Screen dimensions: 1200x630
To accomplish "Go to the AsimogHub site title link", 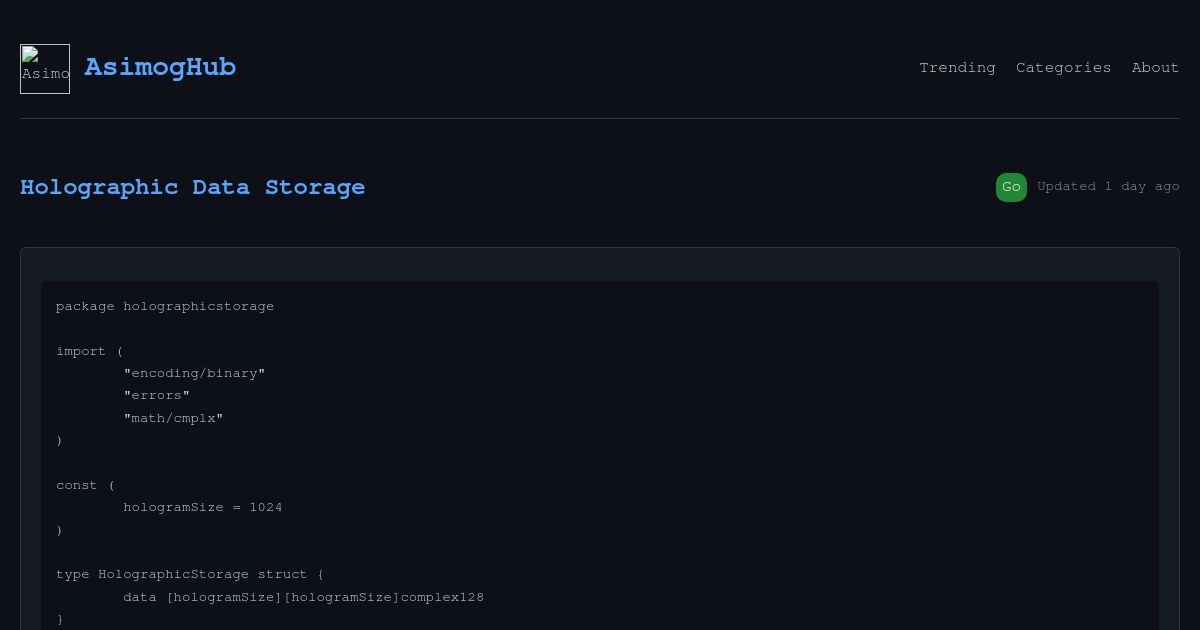I will pos(160,68).
